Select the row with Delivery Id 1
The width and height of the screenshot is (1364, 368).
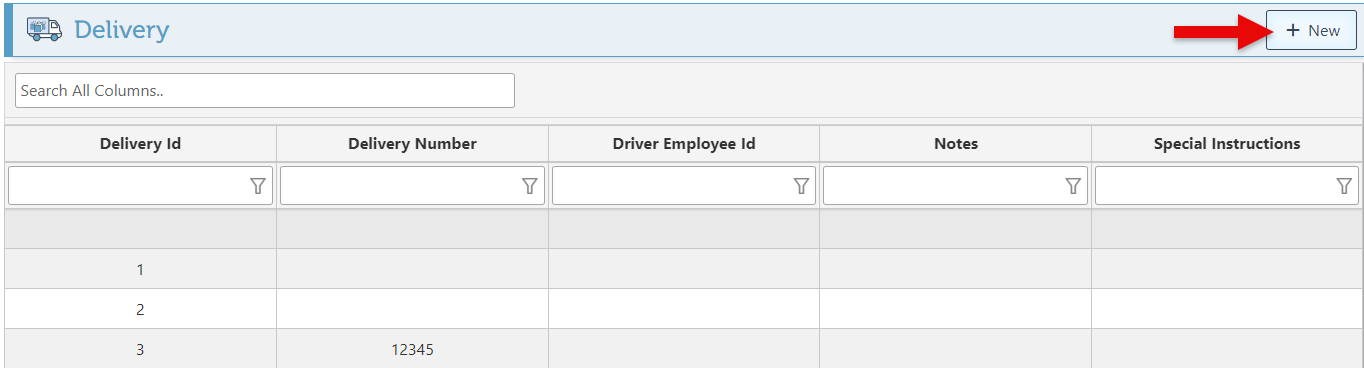(x=684, y=269)
